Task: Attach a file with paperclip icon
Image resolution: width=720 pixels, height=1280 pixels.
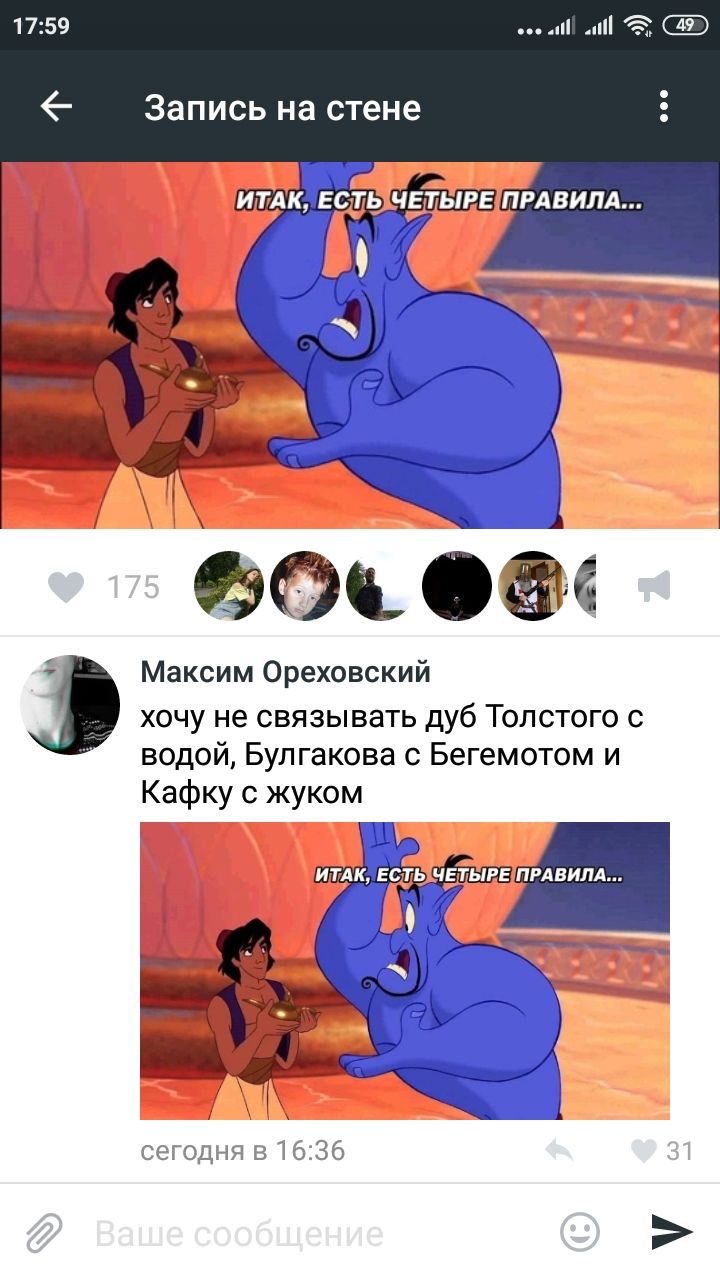Action: point(44,1233)
